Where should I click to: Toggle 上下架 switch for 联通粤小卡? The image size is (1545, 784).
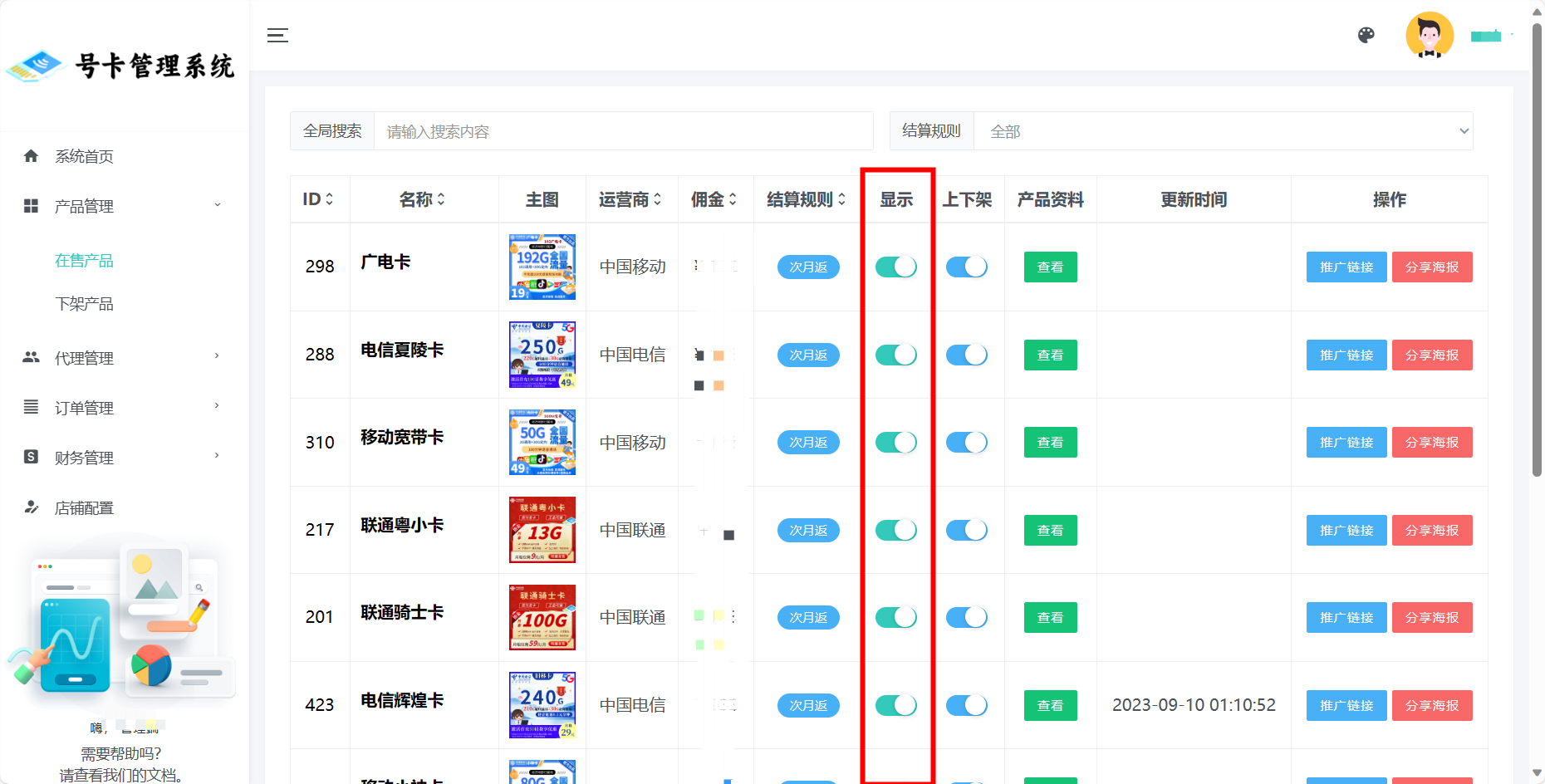pyautogui.click(x=967, y=530)
